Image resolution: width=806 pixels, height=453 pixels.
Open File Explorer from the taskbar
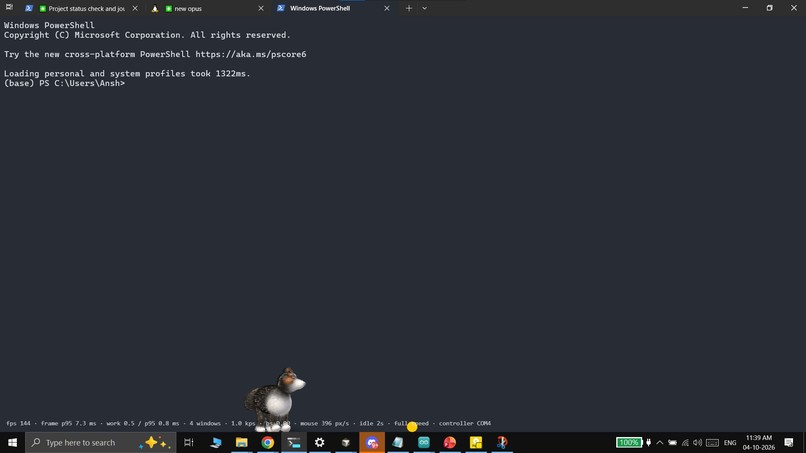242,442
